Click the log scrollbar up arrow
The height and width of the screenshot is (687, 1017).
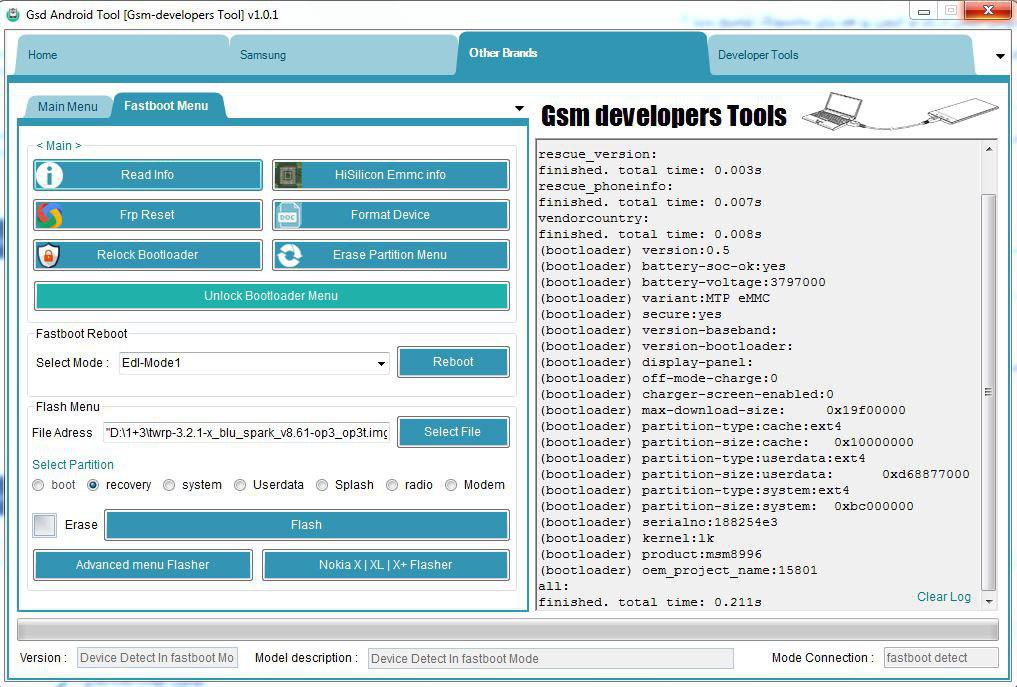[988, 149]
